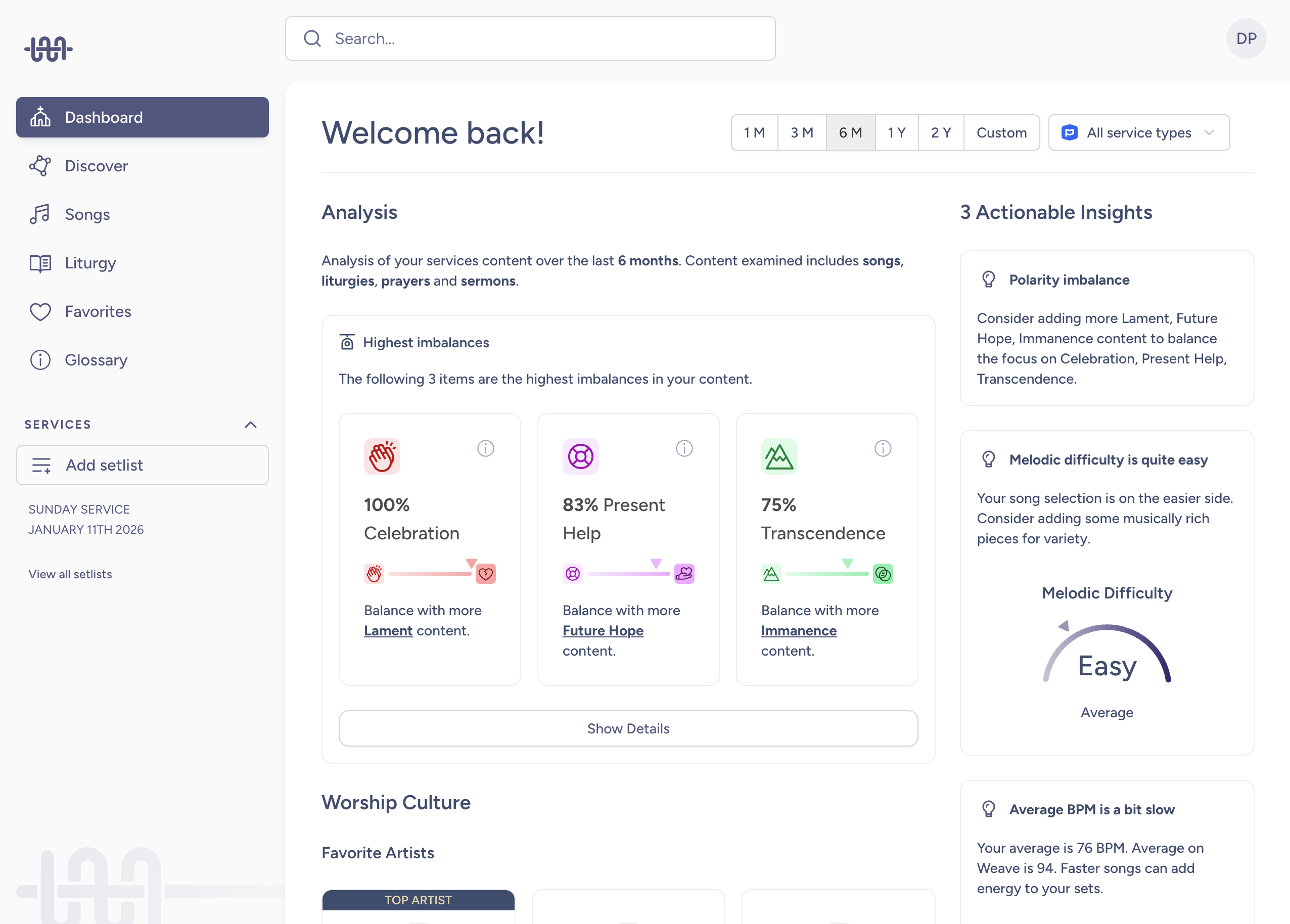Collapse the Services section chevron

(250, 425)
